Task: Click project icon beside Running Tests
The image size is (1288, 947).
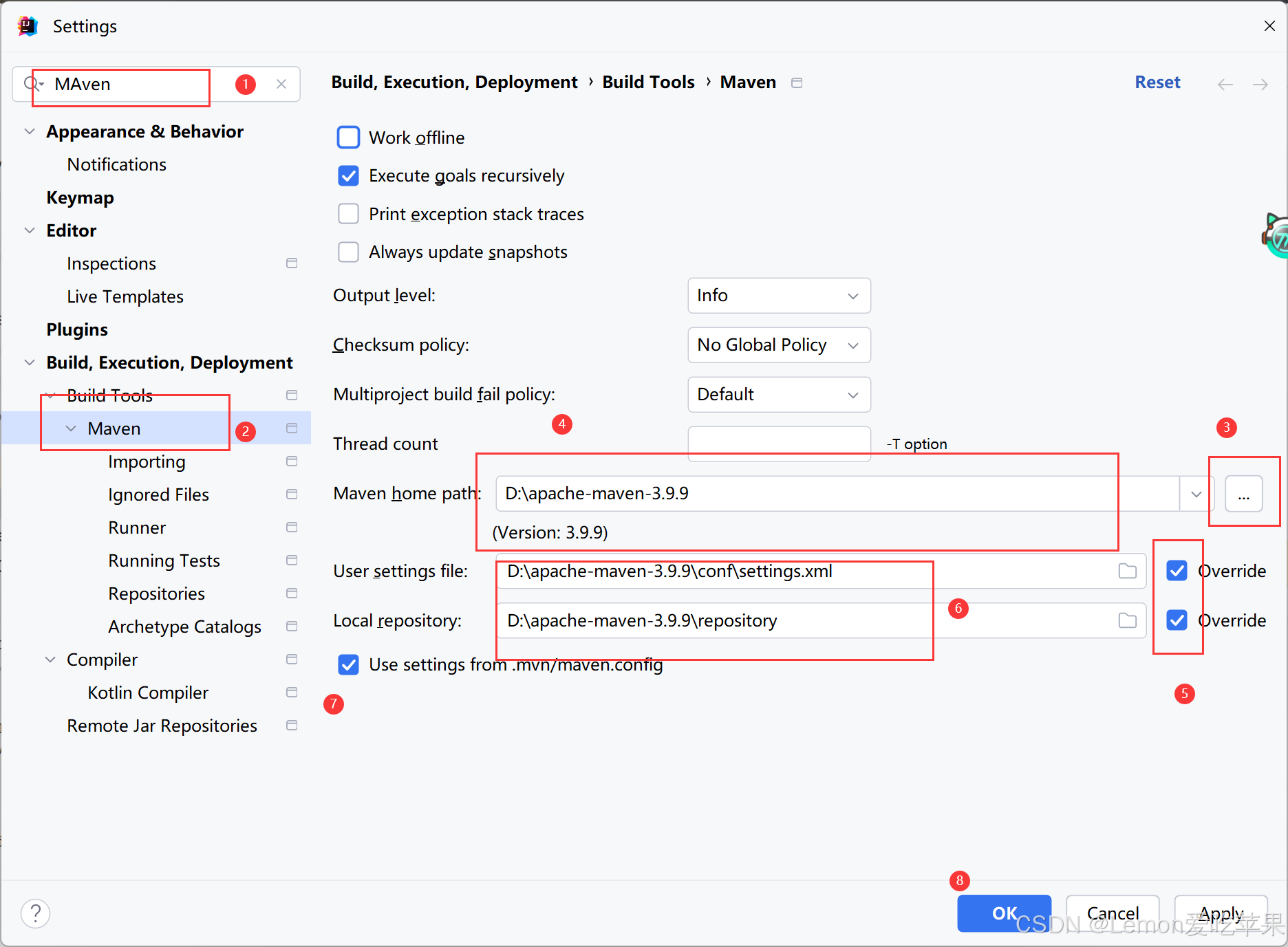Action: click(292, 560)
